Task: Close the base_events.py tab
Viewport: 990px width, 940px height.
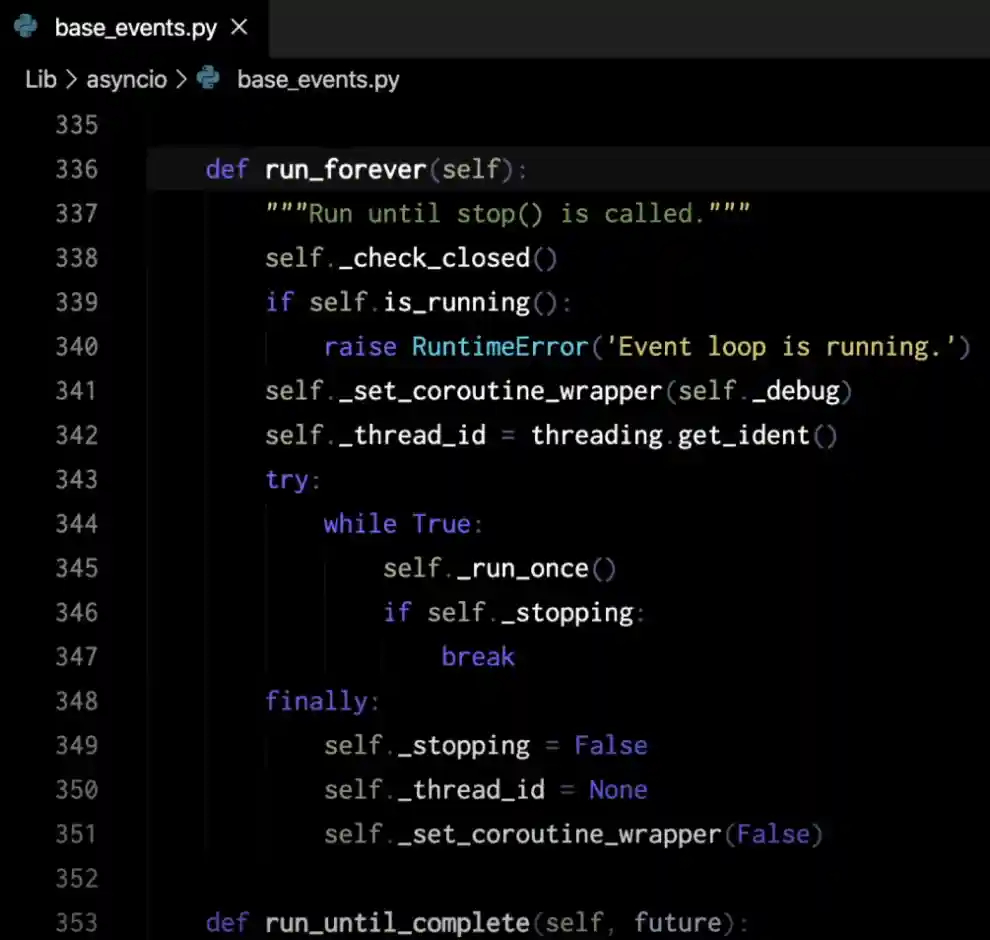Action: (x=239, y=27)
